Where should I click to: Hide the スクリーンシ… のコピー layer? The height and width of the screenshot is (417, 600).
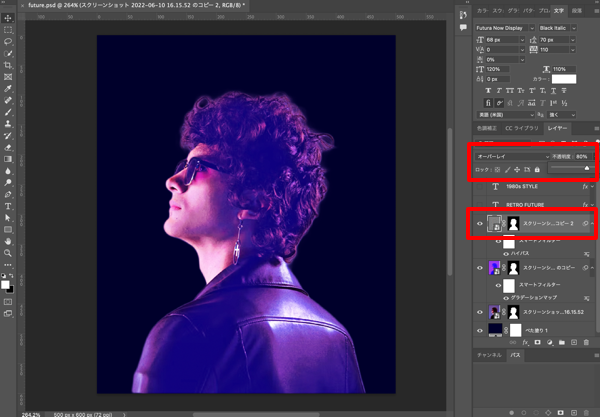tap(480, 268)
